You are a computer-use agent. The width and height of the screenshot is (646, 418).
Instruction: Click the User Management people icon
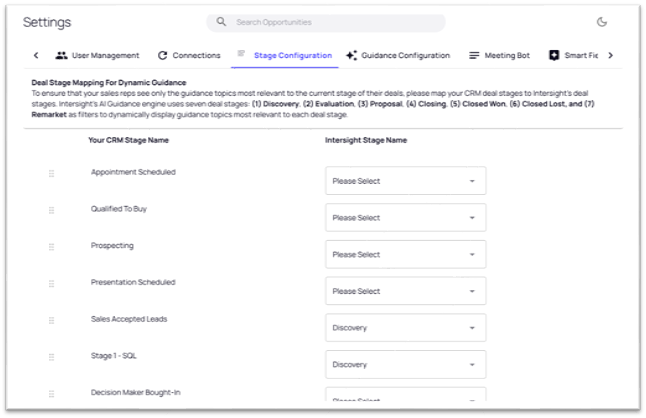pos(61,55)
